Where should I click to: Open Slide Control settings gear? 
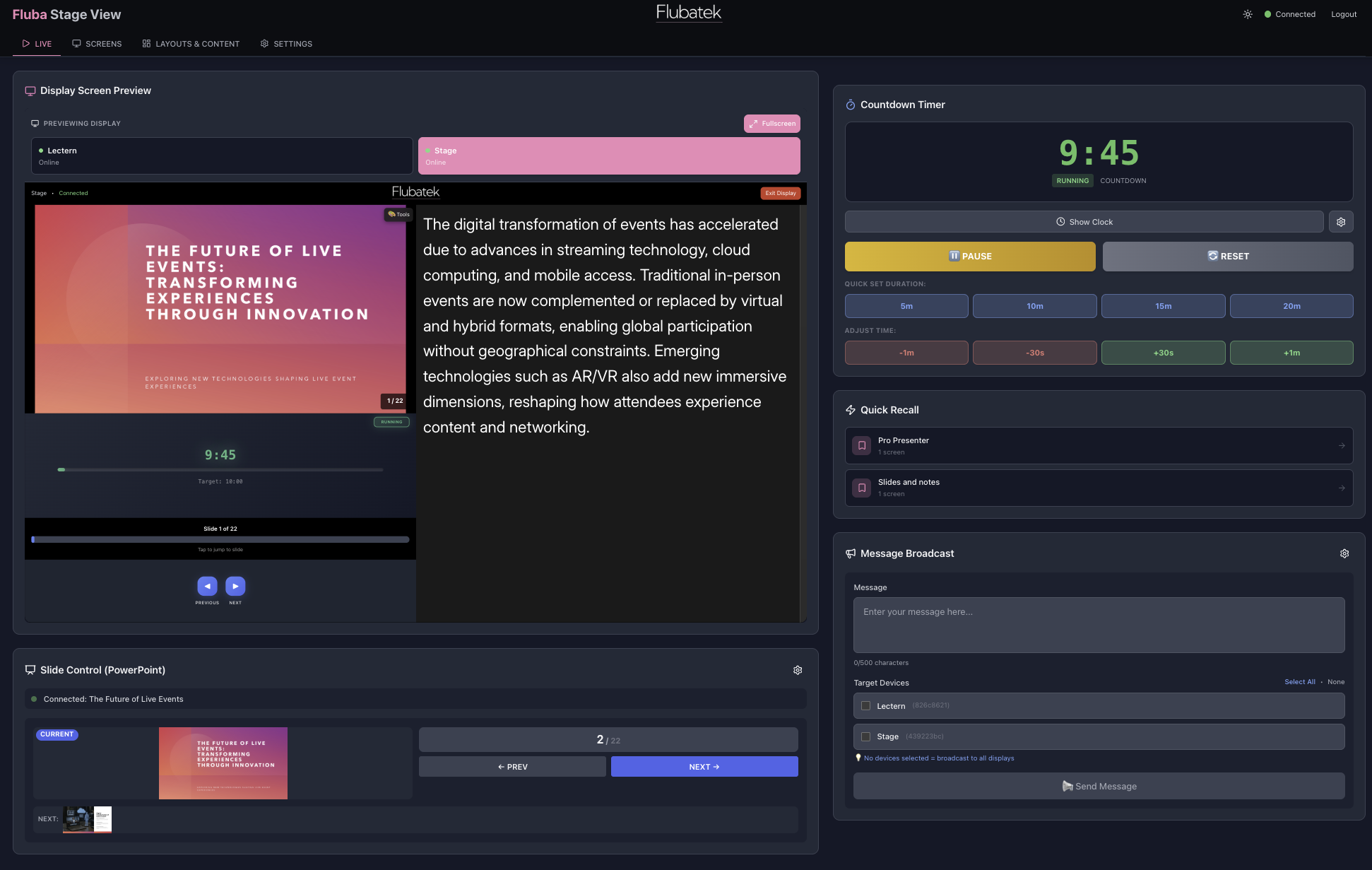click(798, 670)
